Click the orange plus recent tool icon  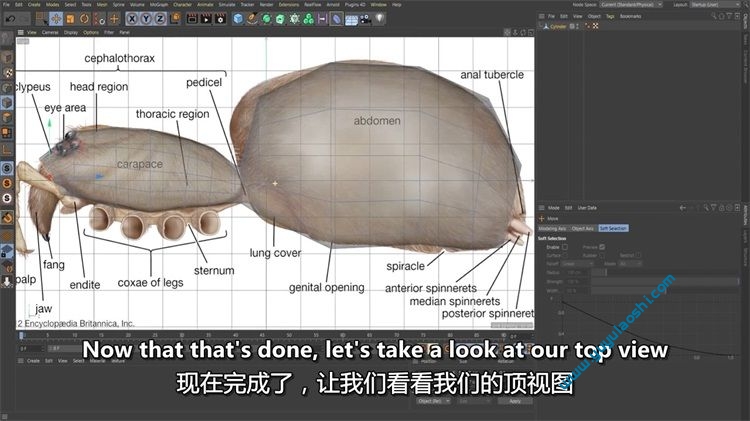point(114,19)
